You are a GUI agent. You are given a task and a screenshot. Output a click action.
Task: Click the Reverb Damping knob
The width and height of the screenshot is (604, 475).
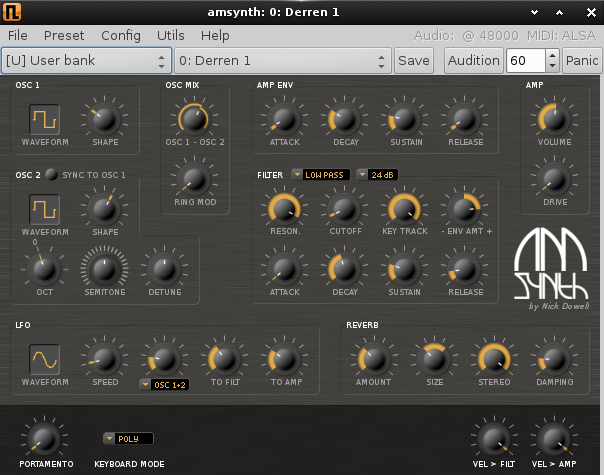click(x=554, y=359)
